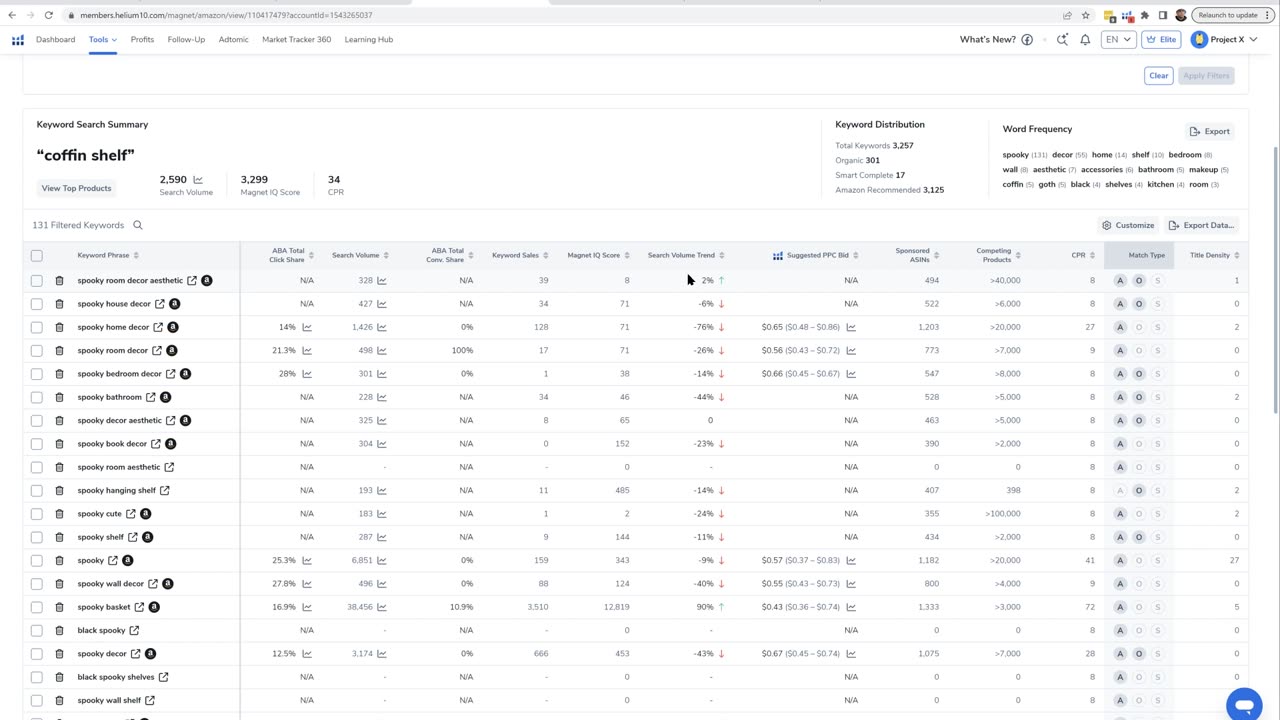Reload the browser page
Image resolution: width=1280 pixels, height=720 pixels.
coord(48,15)
